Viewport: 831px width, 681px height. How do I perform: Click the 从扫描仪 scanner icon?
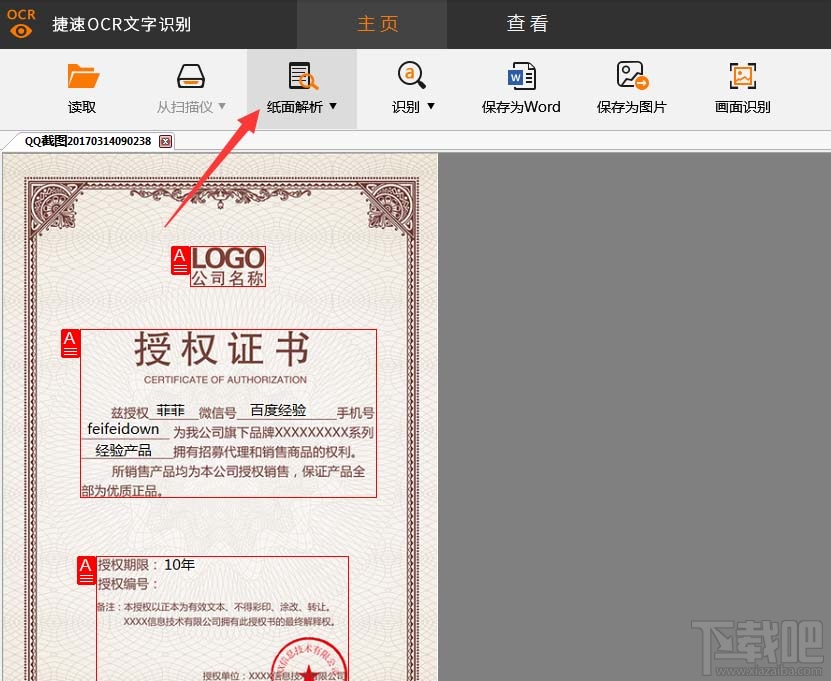pyautogui.click(x=190, y=76)
